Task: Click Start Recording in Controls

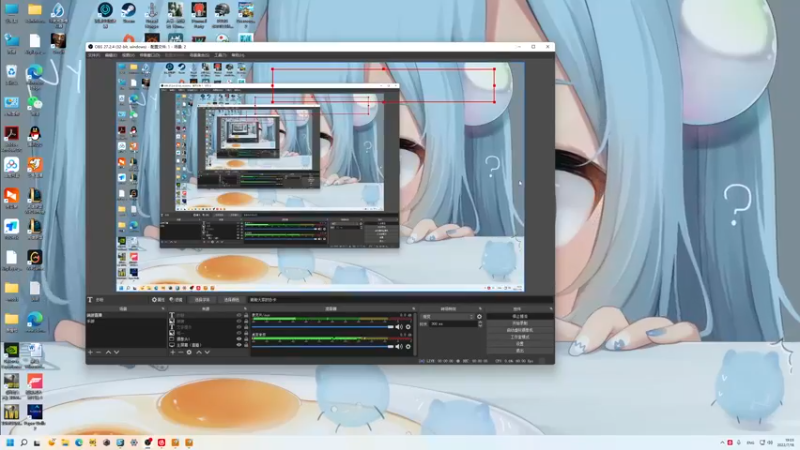Action: pos(520,323)
